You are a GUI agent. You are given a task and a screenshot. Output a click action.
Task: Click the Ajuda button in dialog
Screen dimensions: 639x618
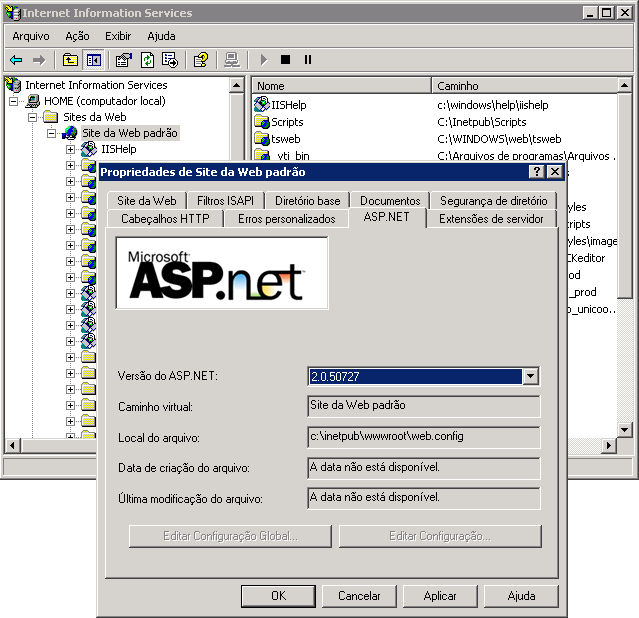click(x=521, y=596)
